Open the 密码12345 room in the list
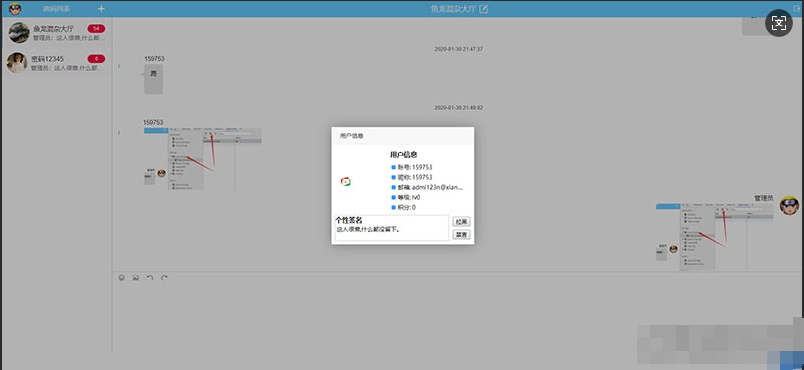 pyautogui.click(x=56, y=63)
